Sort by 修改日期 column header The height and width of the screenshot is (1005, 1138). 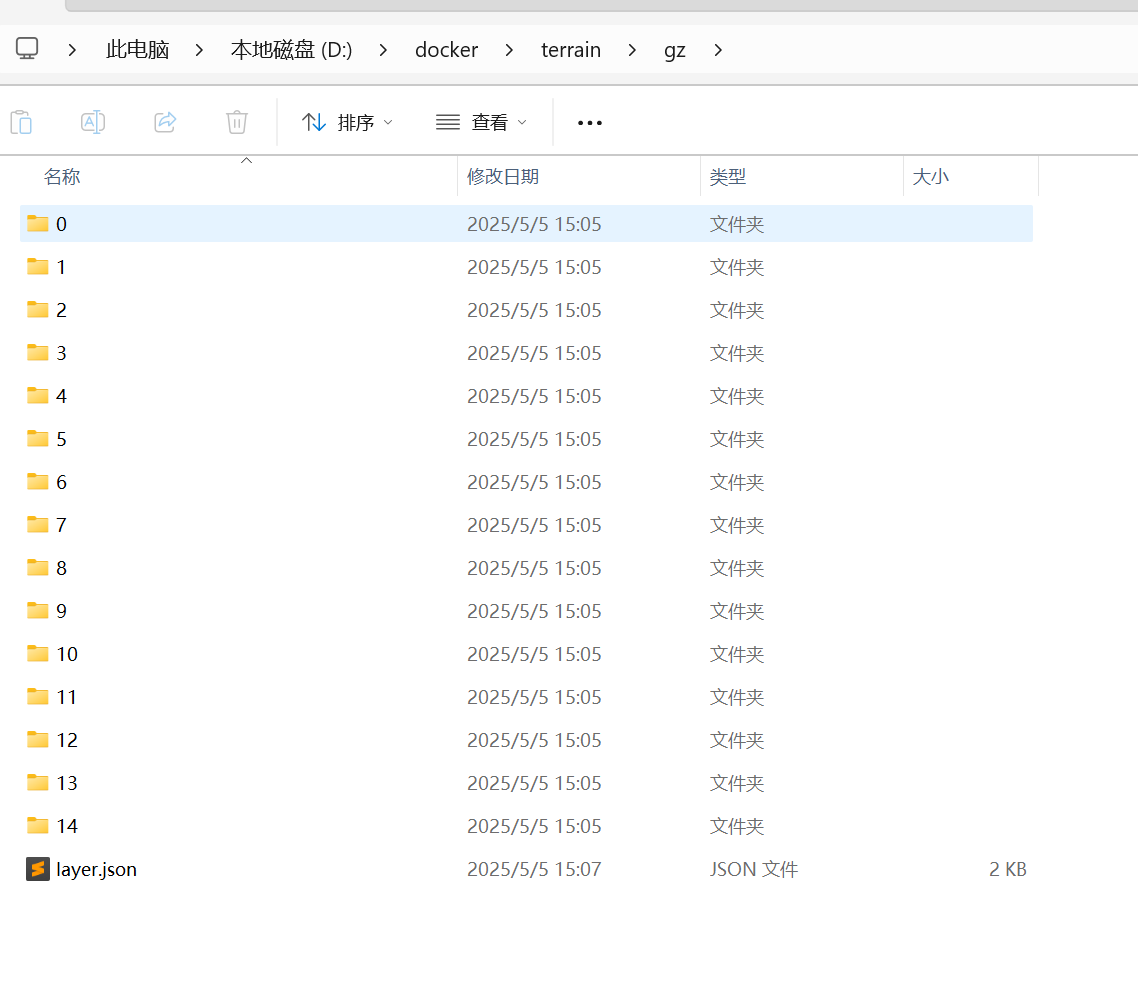pos(503,177)
